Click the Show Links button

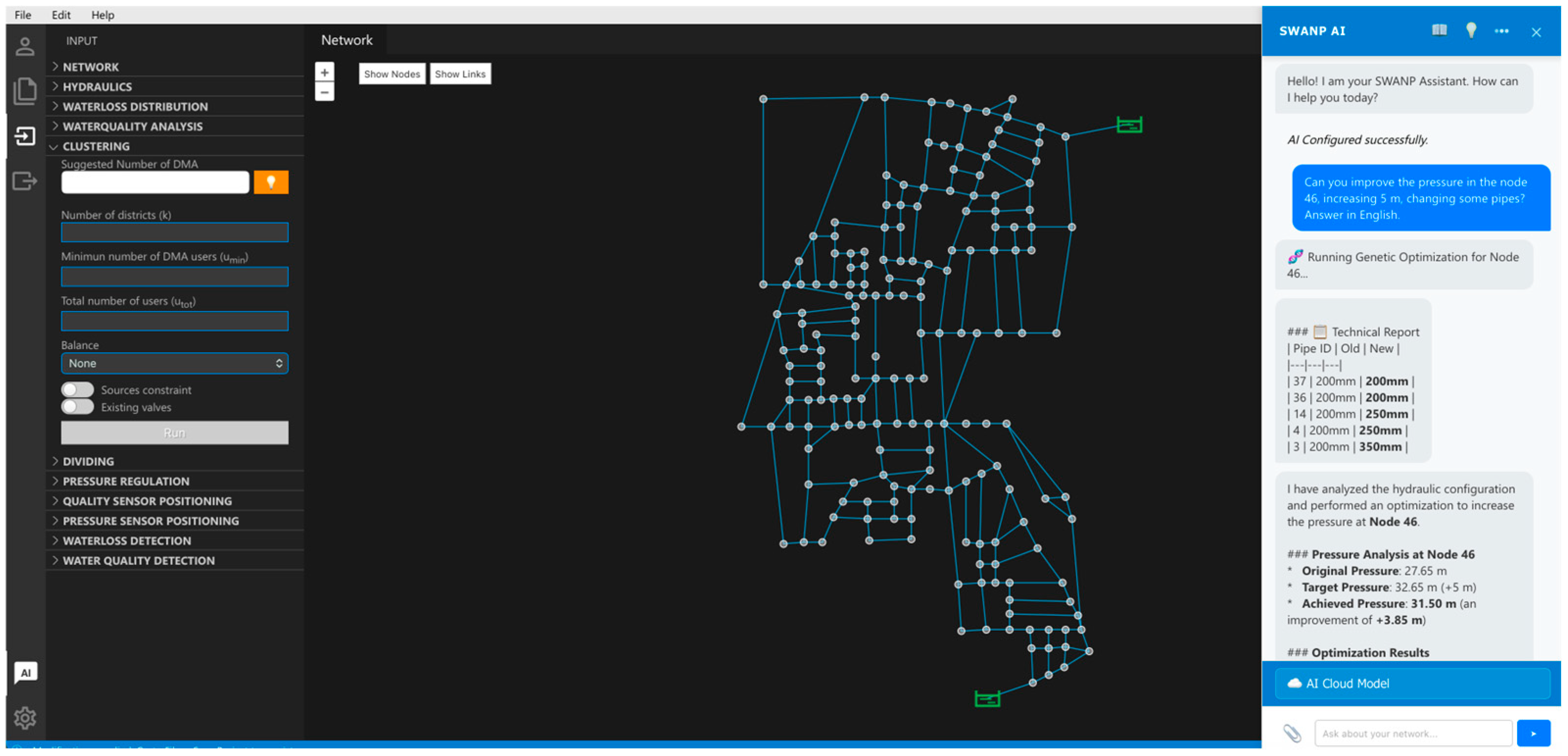click(x=460, y=73)
